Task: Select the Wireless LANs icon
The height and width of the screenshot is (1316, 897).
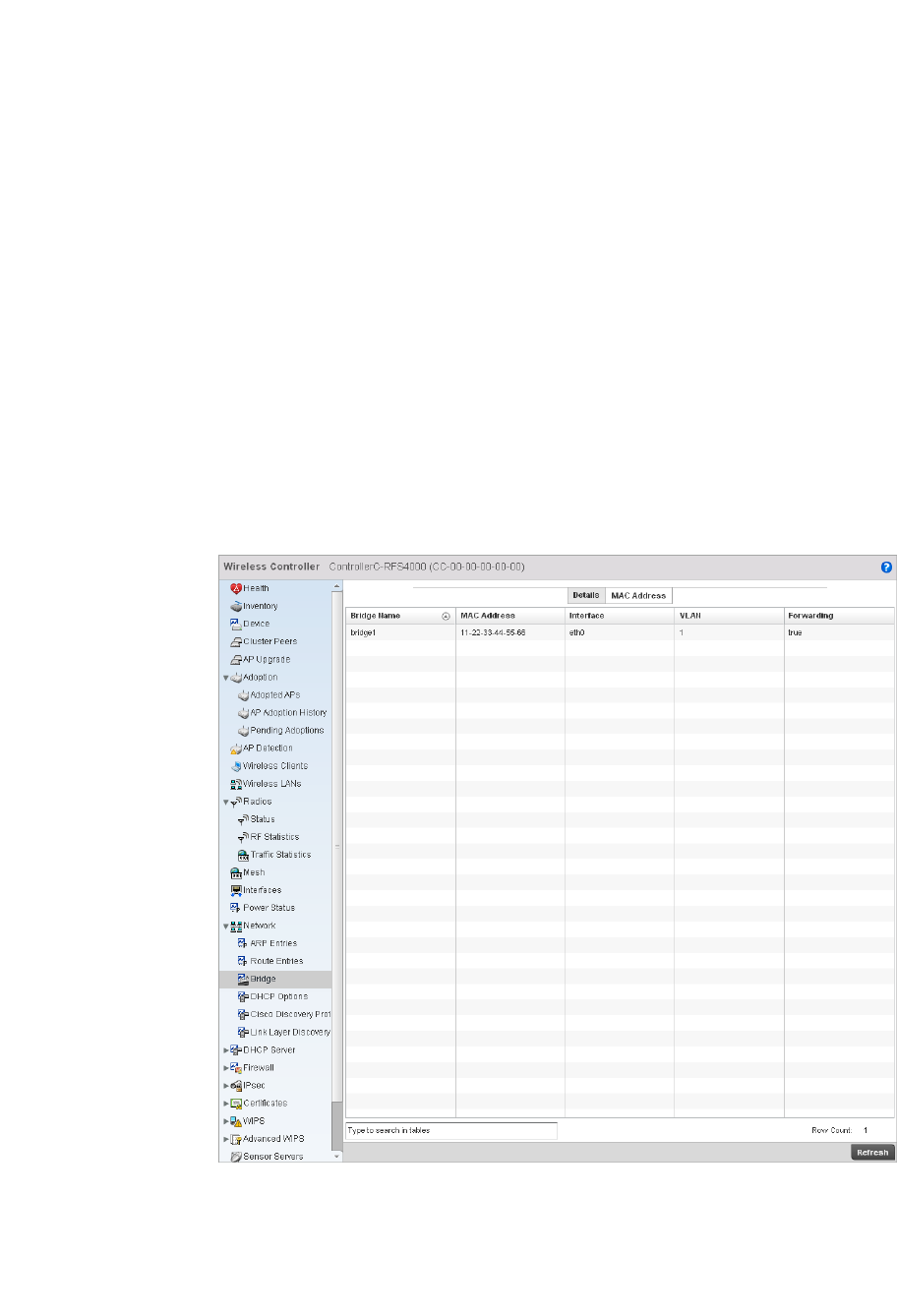Action: click(236, 784)
